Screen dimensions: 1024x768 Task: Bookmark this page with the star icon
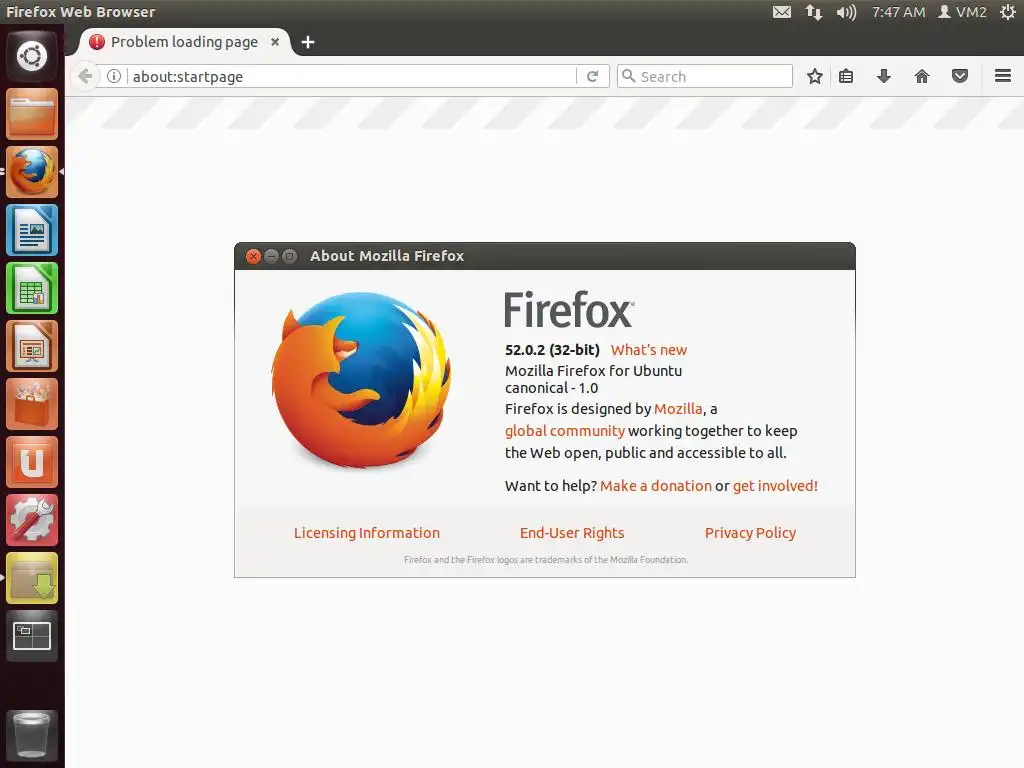(x=814, y=76)
